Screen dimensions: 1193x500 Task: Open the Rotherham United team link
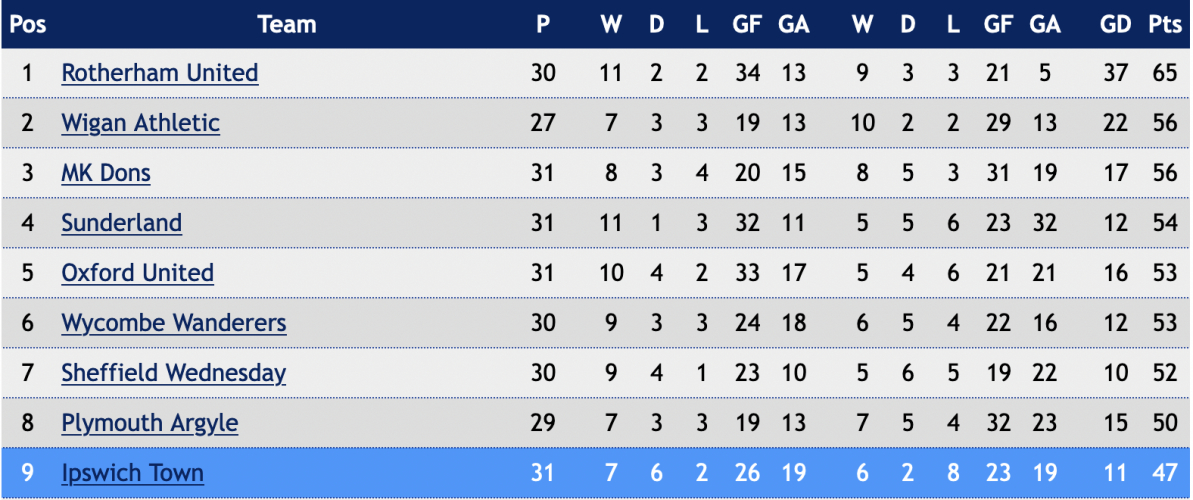tap(160, 73)
